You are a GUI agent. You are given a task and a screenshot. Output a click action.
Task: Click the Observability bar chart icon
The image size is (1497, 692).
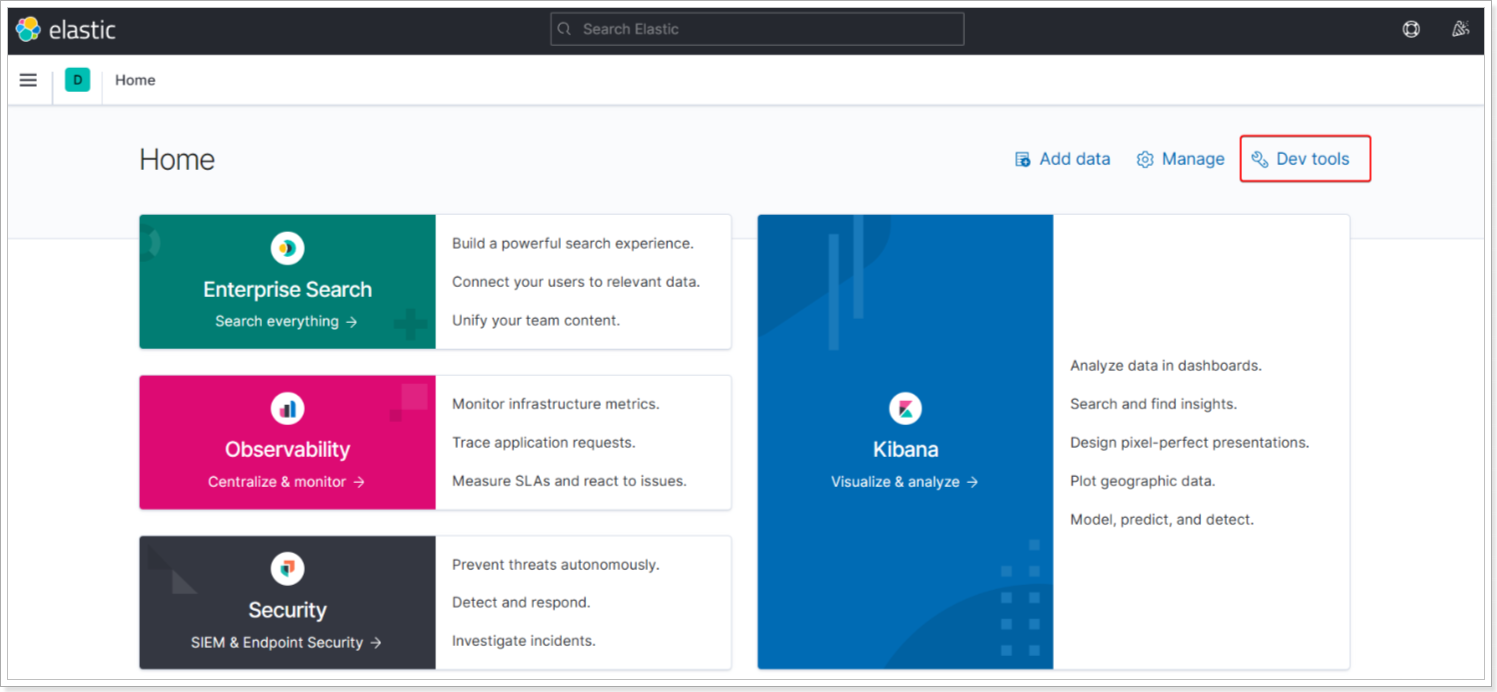(x=287, y=408)
